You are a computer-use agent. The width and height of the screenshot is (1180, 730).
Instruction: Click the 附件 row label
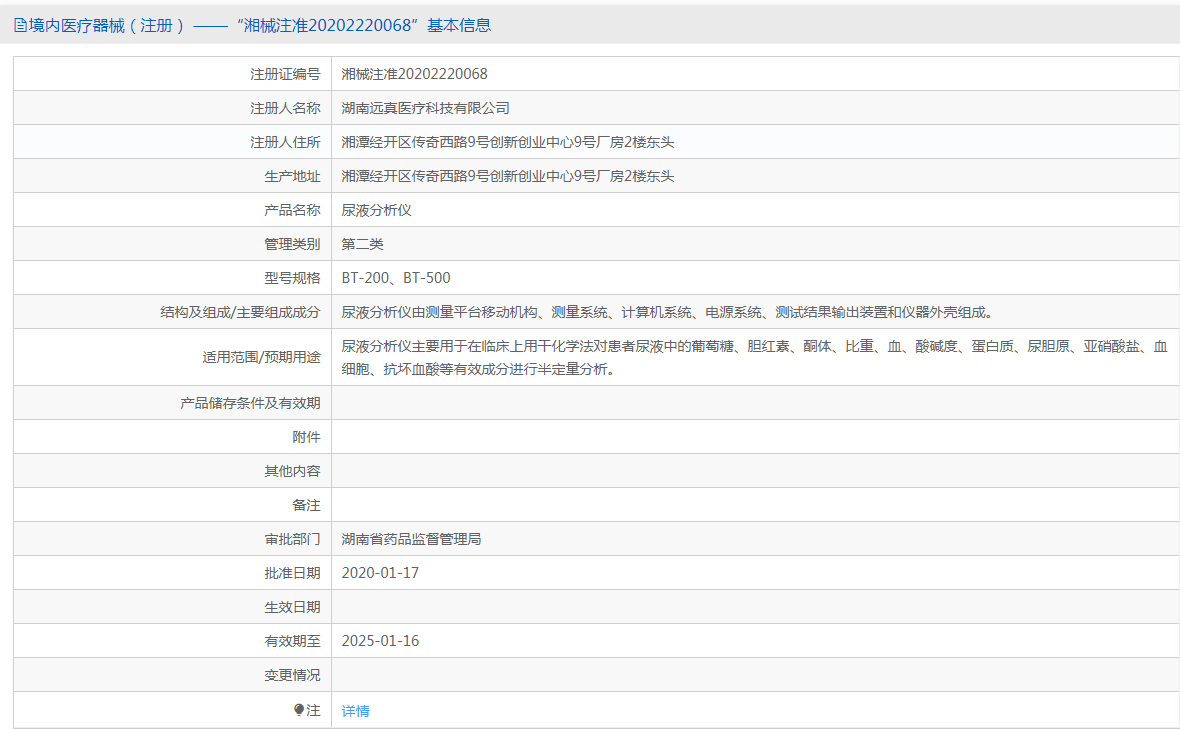point(306,437)
